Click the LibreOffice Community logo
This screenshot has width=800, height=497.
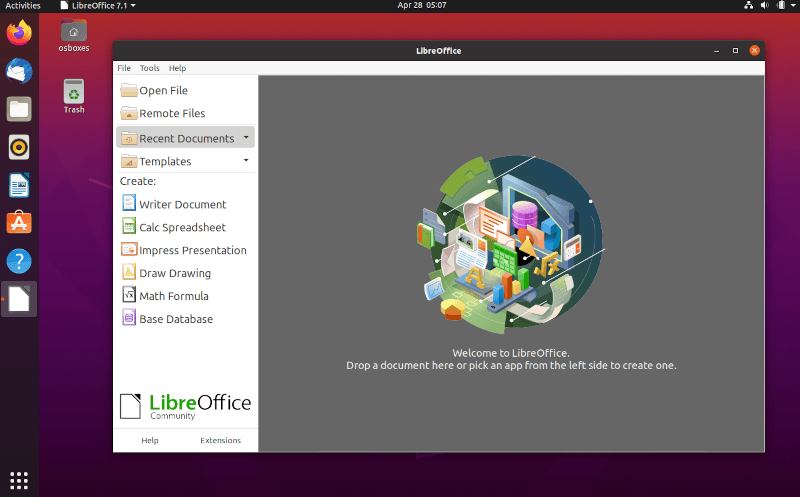pyautogui.click(x=185, y=407)
